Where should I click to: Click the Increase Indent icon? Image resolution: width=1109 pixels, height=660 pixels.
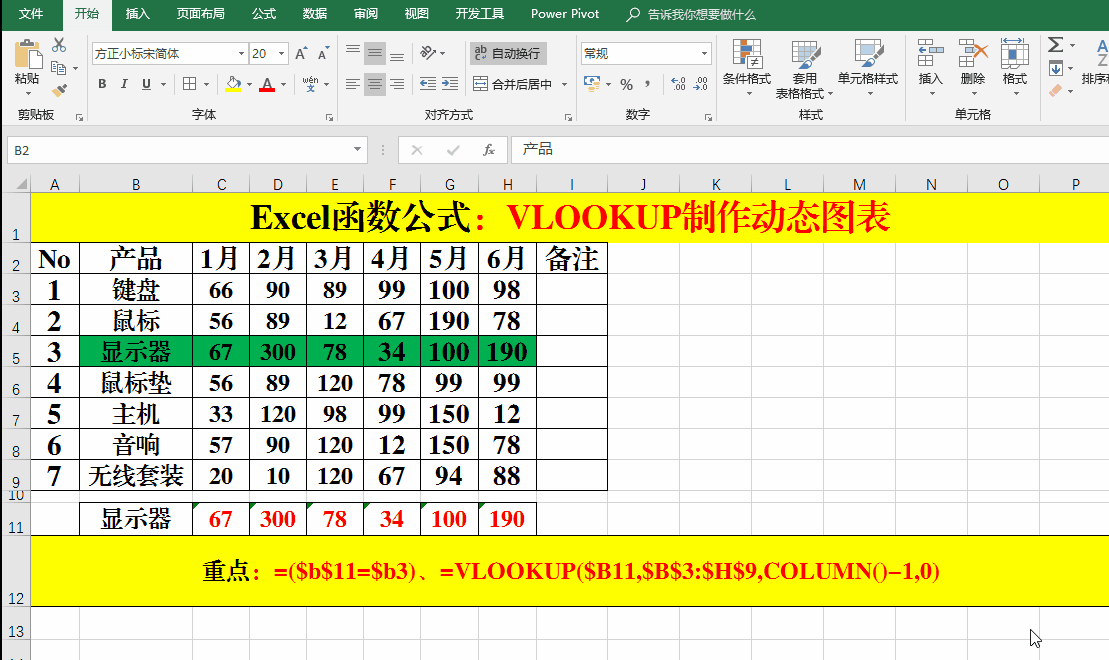click(451, 84)
